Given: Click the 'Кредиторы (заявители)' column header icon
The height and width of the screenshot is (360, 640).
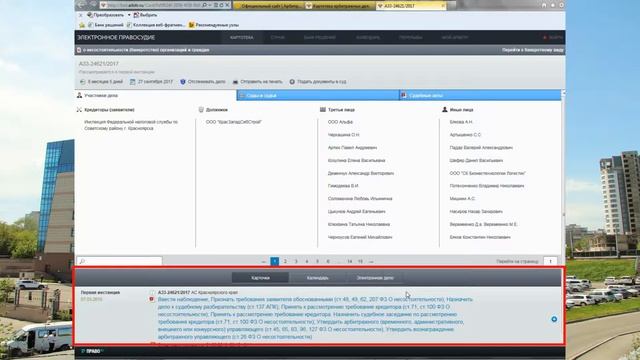Looking at the screenshot, I should pyautogui.click(x=79, y=109).
